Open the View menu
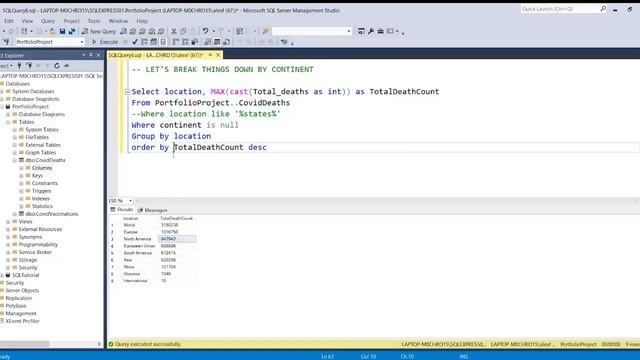This screenshot has height=360, width=640. point(27,21)
